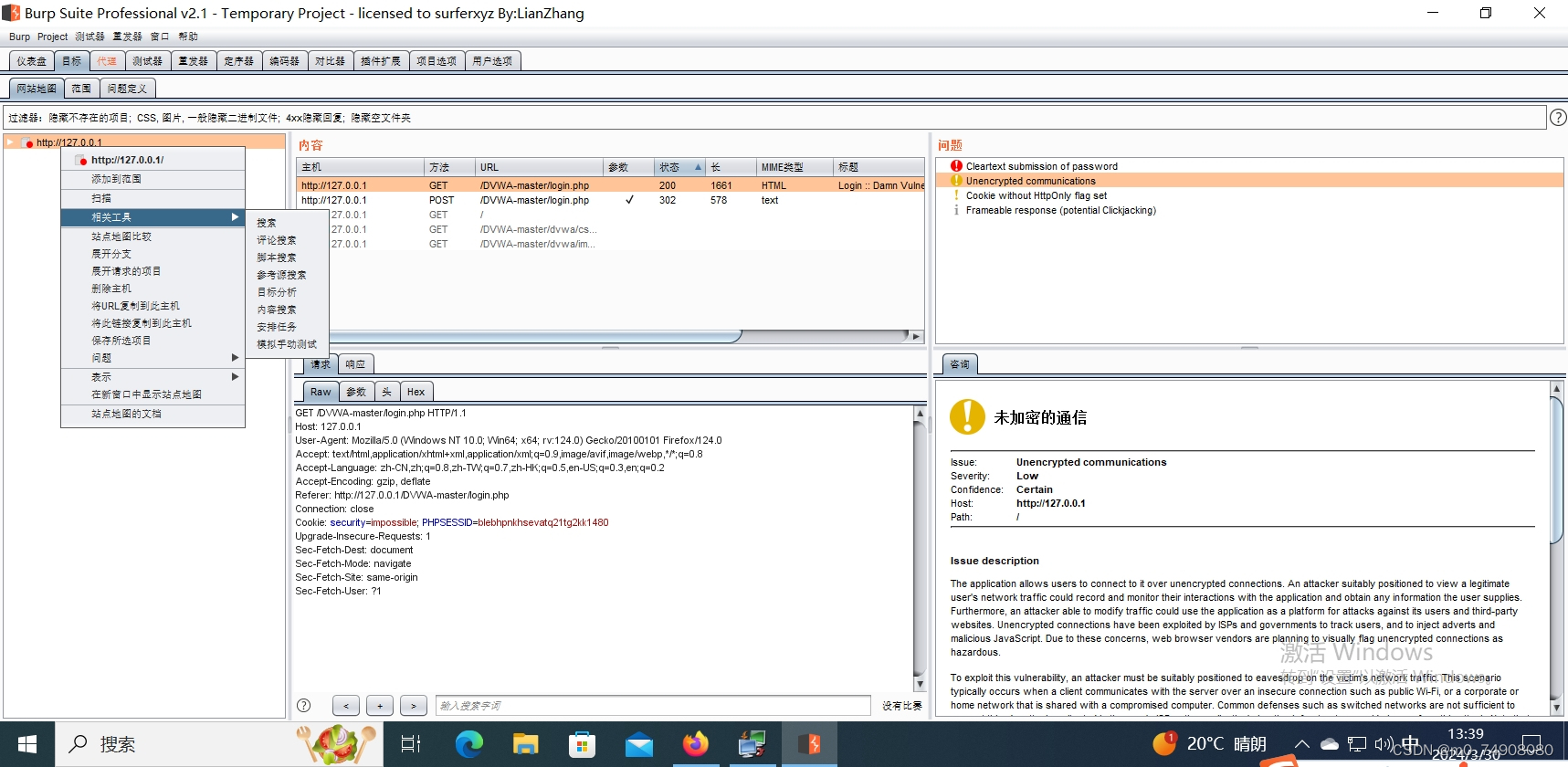Choose 扫描 from the context menu
Viewport: 1568px width, 767px height.
pyautogui.click(x=153, y=198)
